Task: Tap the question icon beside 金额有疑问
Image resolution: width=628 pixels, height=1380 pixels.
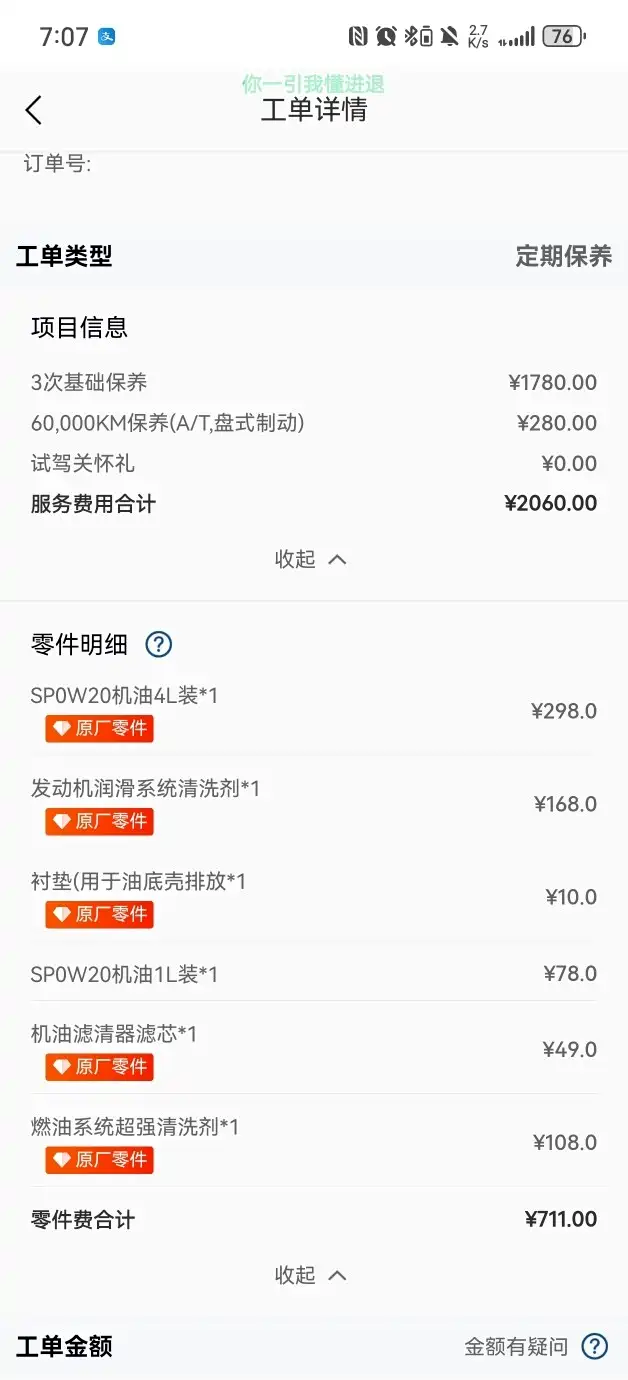Action: [594, 1346]
